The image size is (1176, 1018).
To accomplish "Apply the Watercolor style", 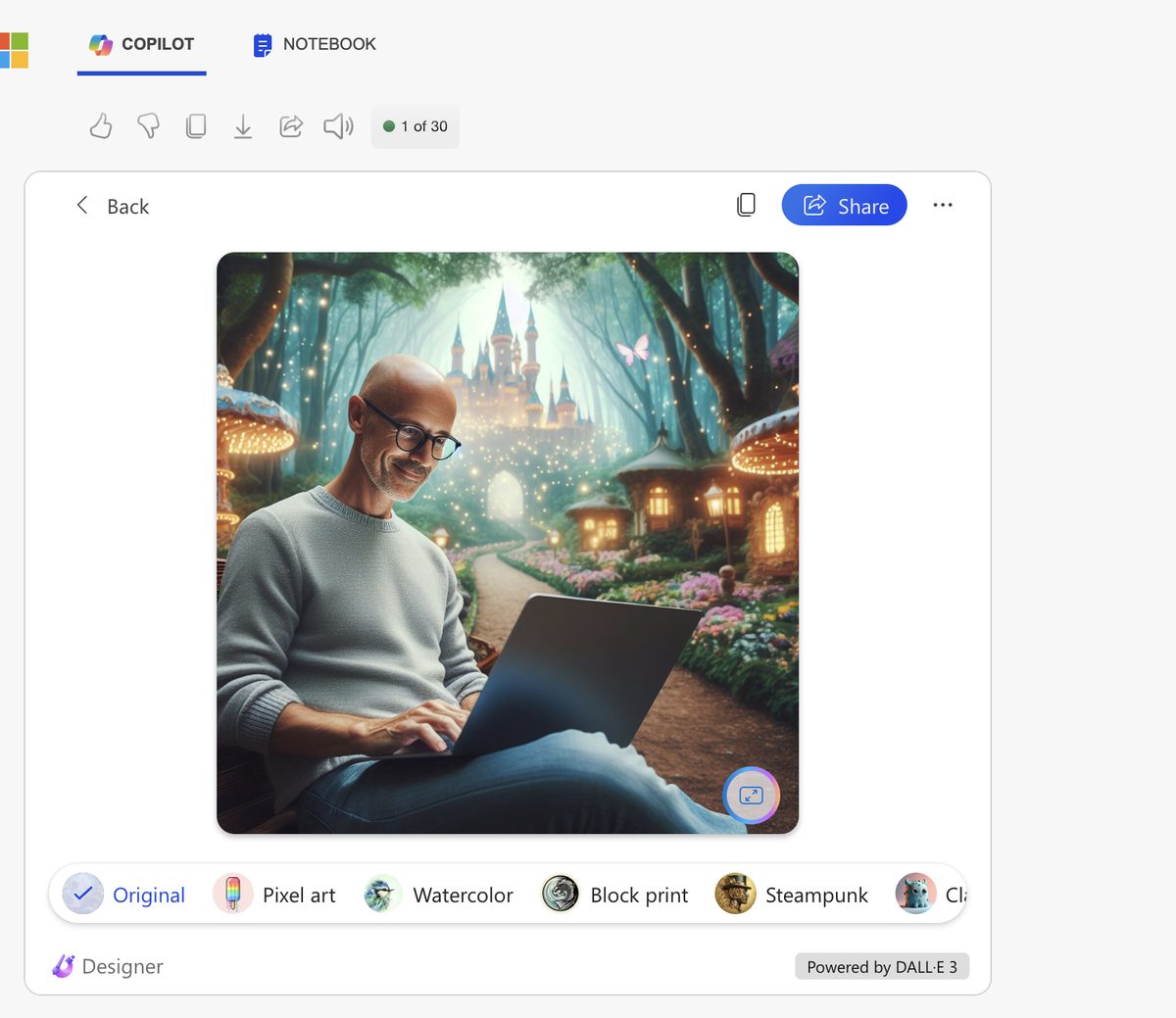I will tap(439, 895).
